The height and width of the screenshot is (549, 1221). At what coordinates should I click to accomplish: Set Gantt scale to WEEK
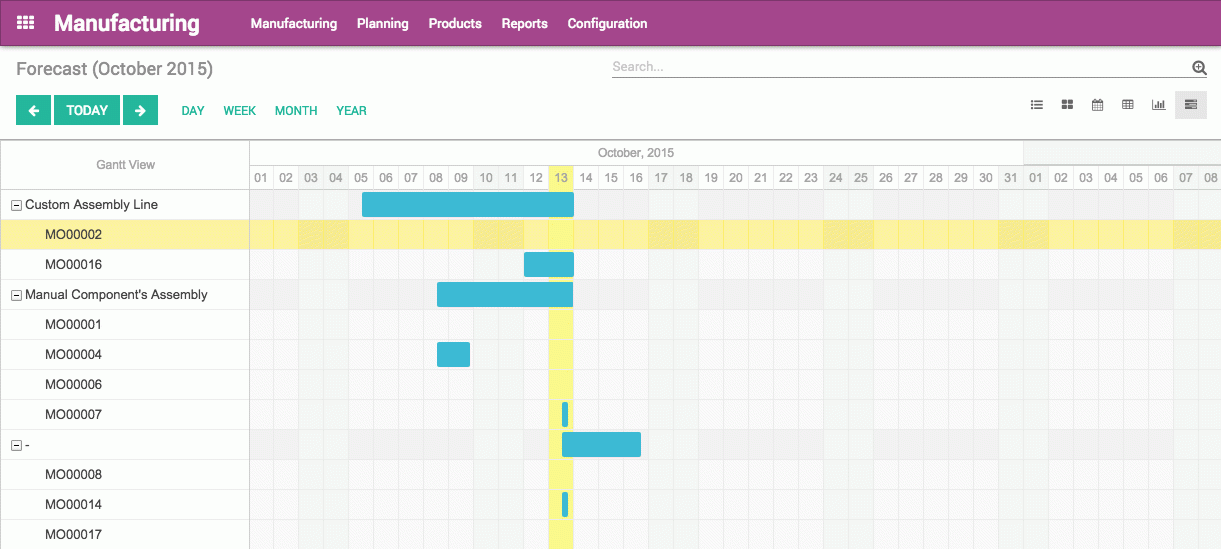(239, 111)
